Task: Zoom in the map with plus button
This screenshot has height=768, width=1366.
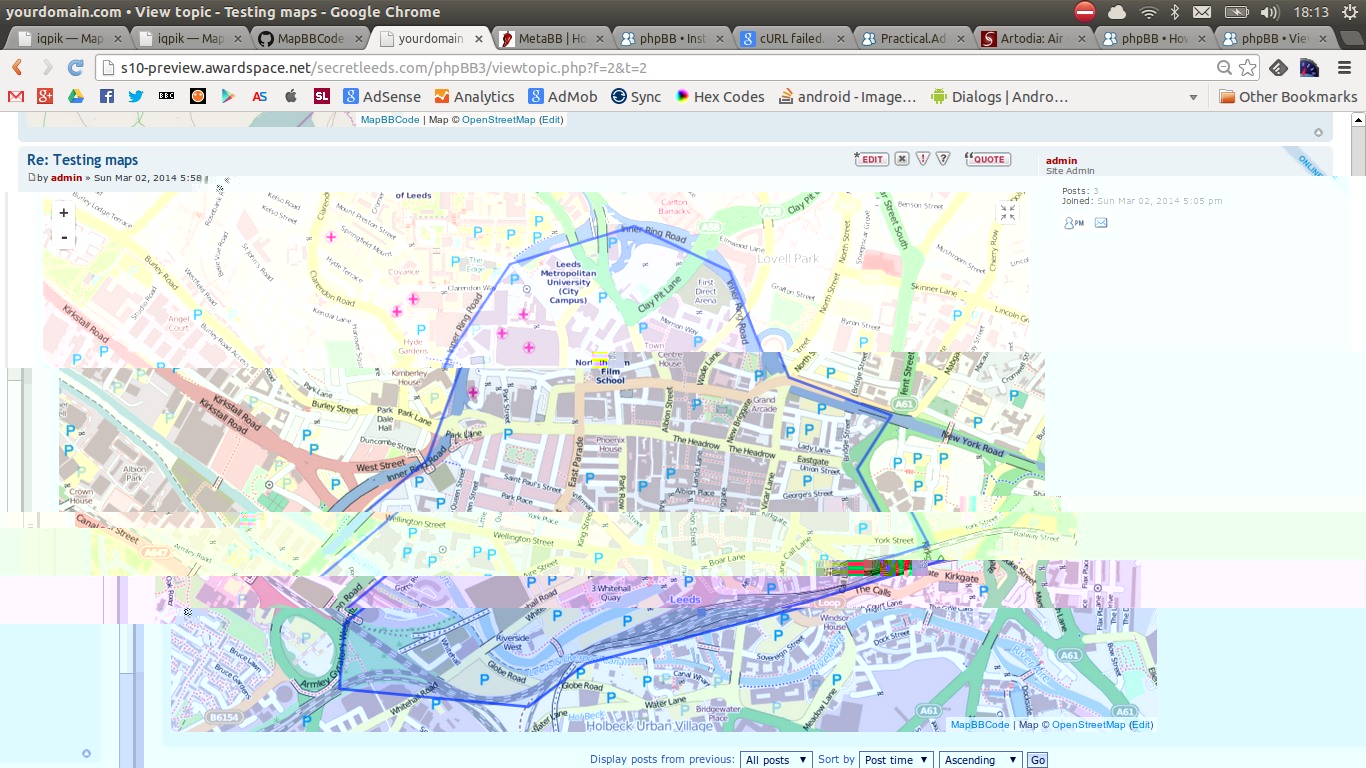Action: pos(64,213)
